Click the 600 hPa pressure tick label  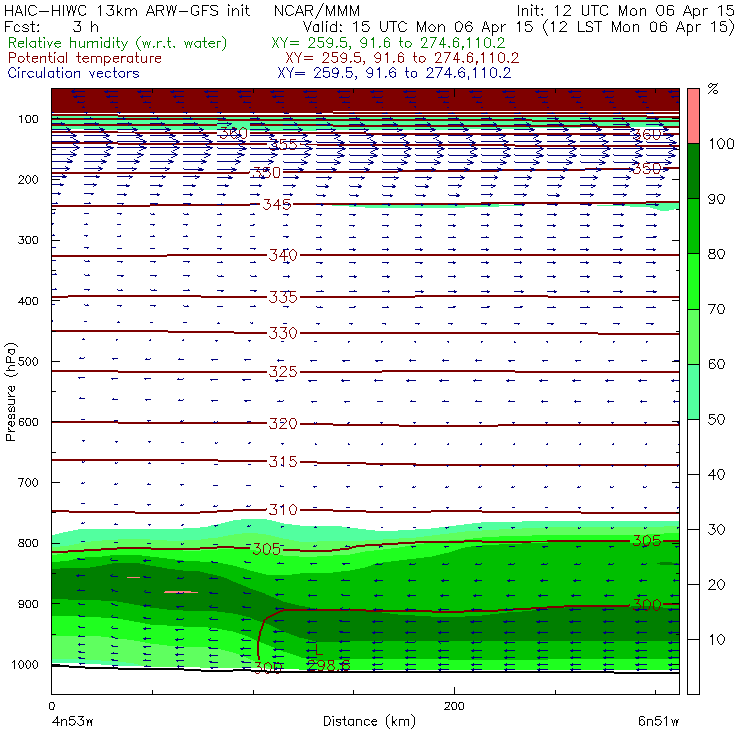(x=28, y=422)
